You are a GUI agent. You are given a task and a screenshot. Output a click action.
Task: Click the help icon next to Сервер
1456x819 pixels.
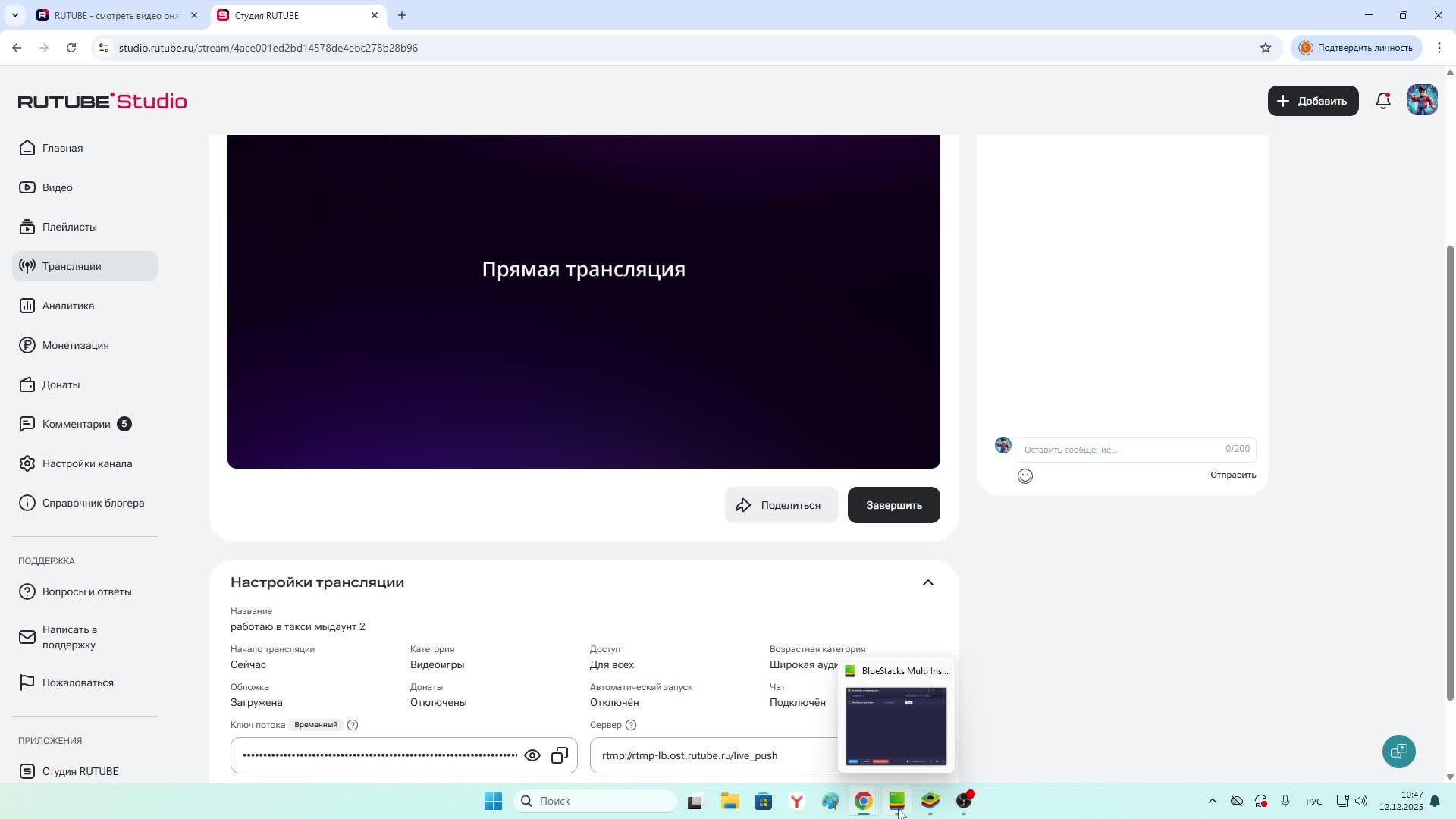[x=631, y=725]
